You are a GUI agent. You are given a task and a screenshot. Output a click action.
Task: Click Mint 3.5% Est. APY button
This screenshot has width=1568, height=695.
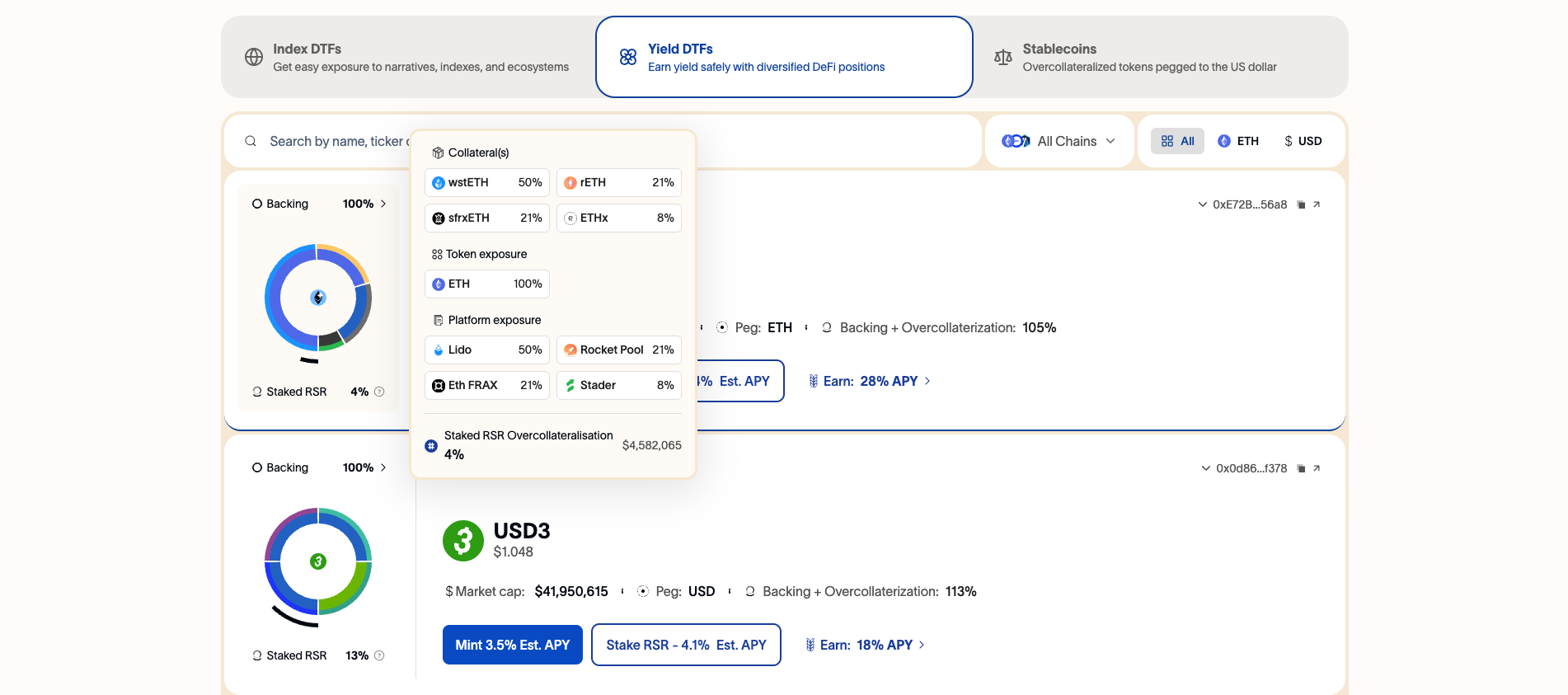tap(513, 645)
